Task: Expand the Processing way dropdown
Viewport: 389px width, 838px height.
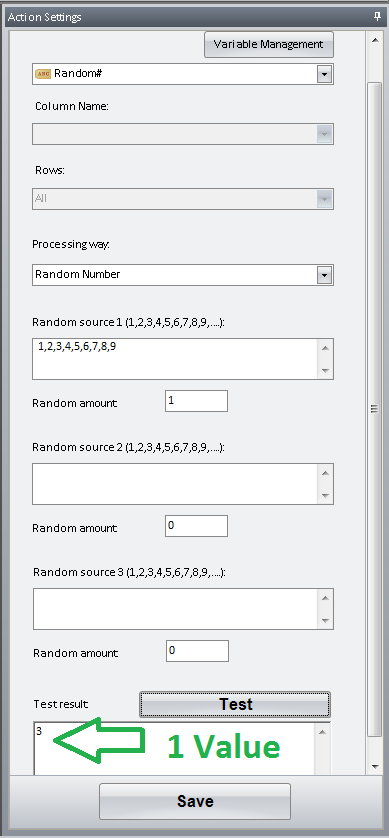Action: click(x=324, y=275)
